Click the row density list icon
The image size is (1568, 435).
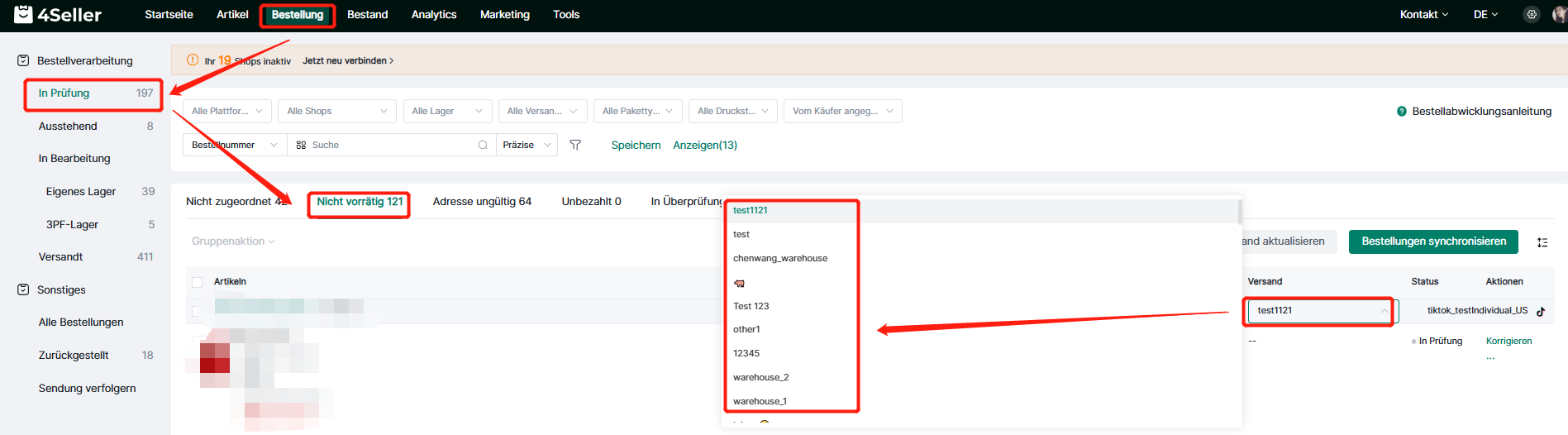point(1542,242)
